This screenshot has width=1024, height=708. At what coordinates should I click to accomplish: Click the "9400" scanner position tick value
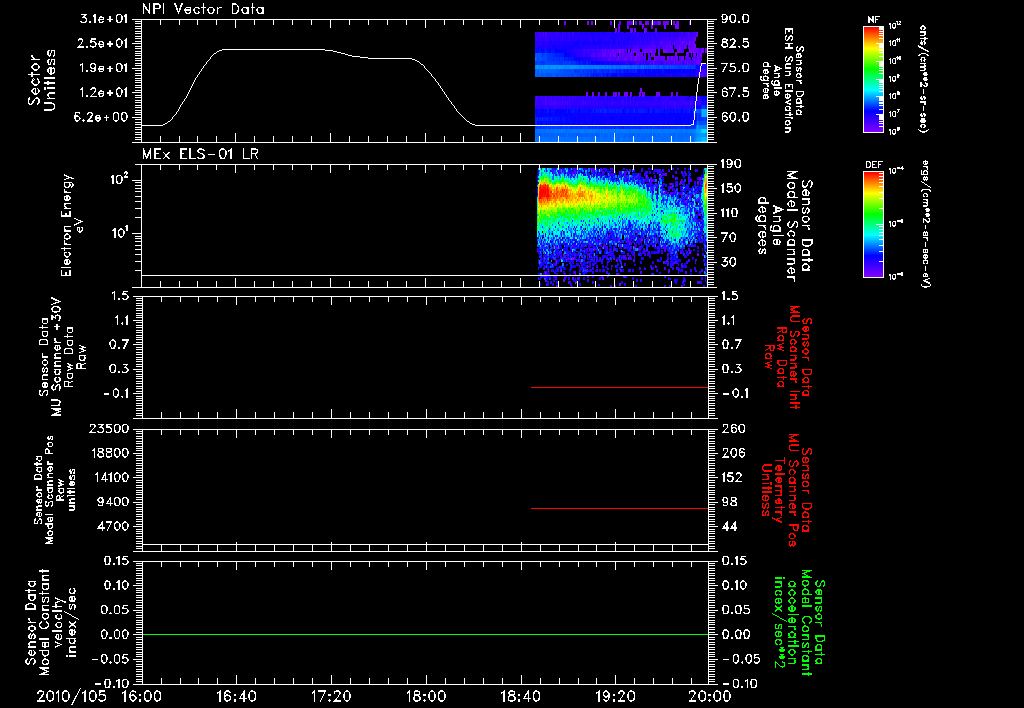(x=112, y=502)
